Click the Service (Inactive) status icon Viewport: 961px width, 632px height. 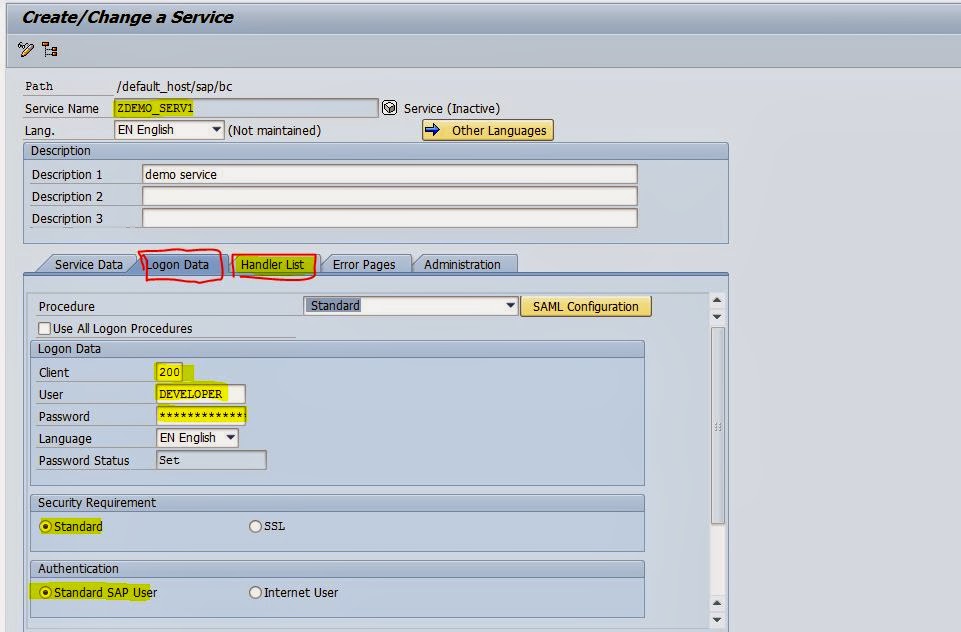388,108
